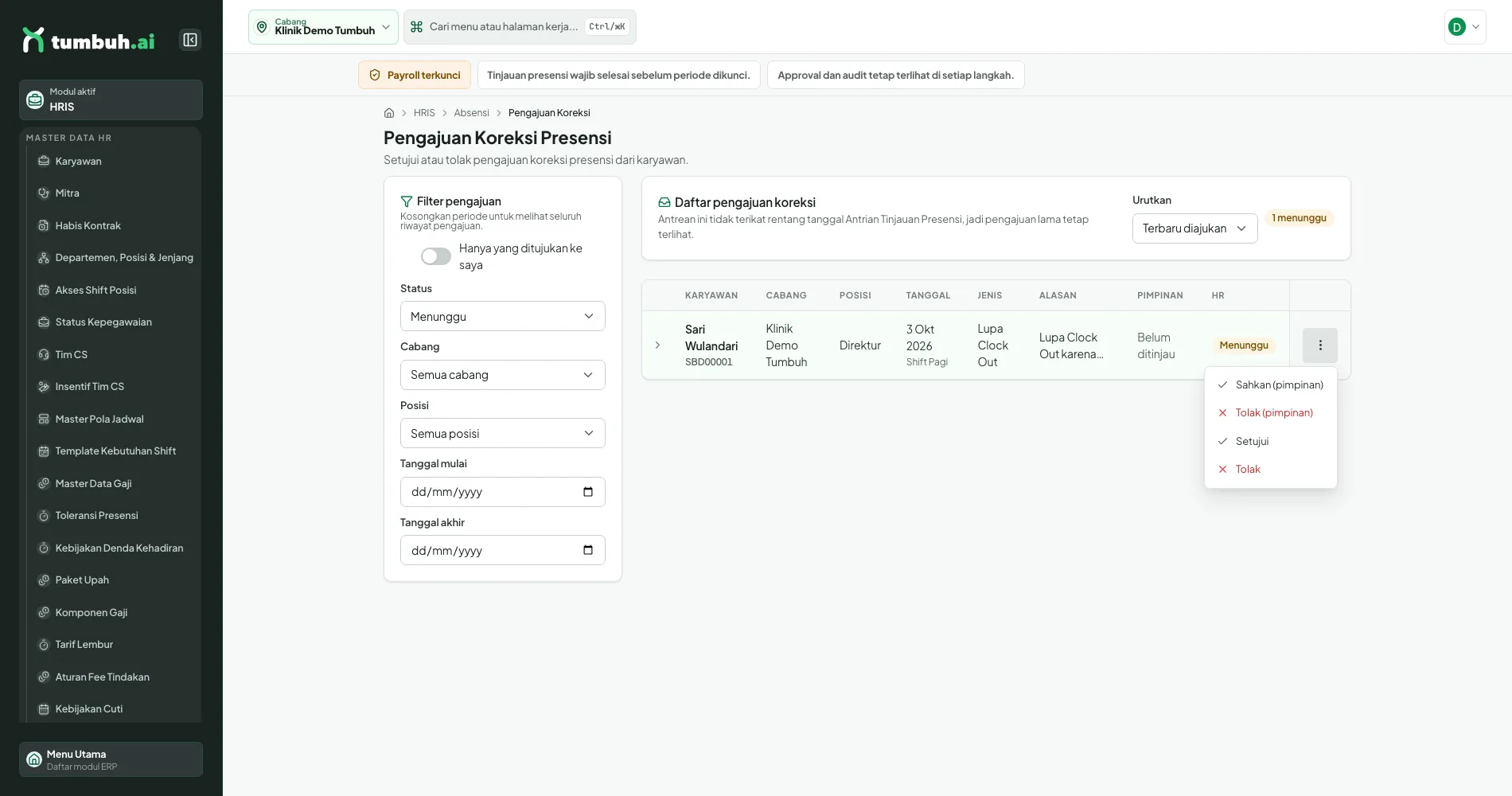This screenshot has width=1512, height=796.
Task: Select Tolak (pimpinan) from the menu
Action: point(1271,412)
